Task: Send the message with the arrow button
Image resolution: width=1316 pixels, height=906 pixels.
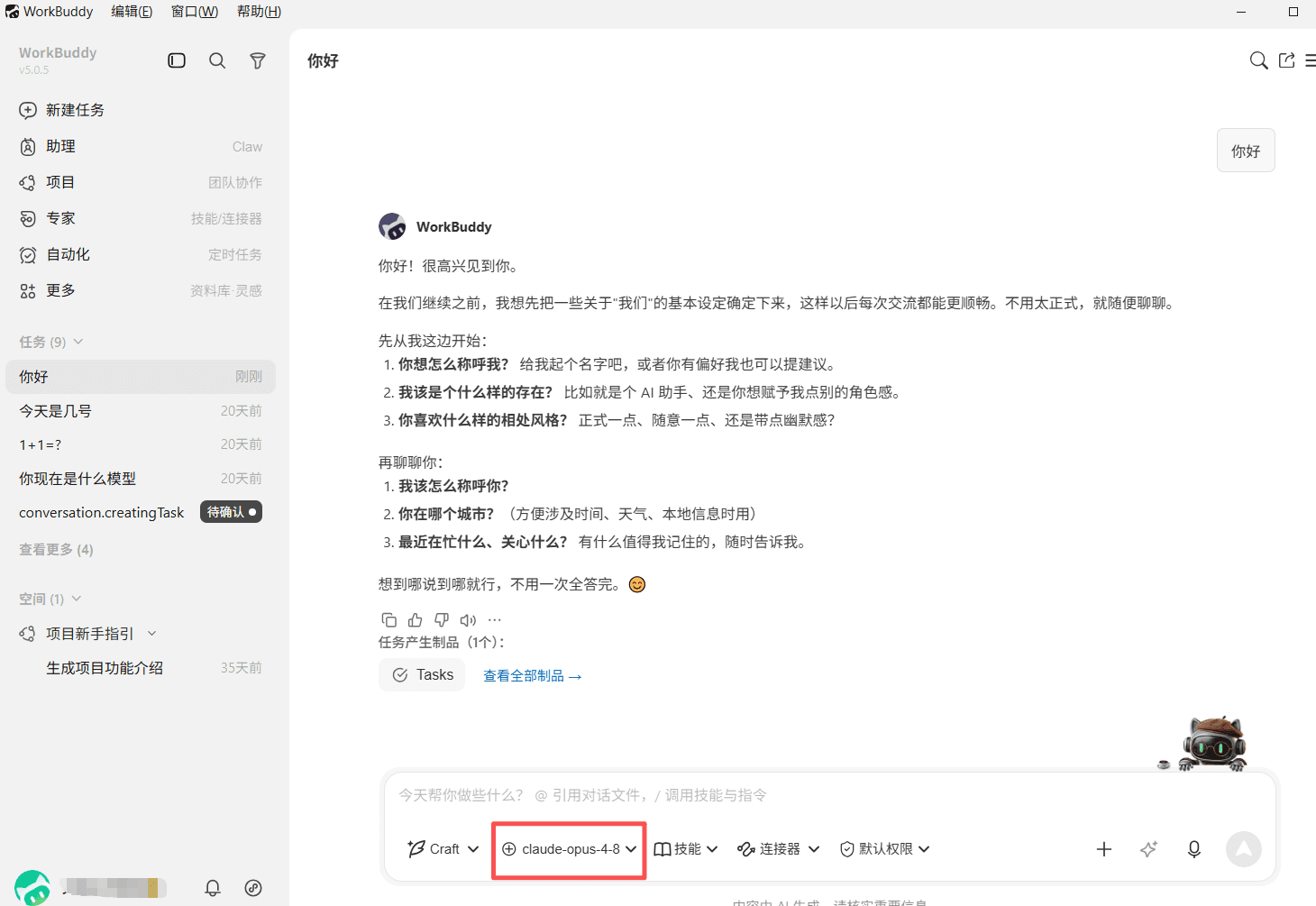Action: point(1244,849)
